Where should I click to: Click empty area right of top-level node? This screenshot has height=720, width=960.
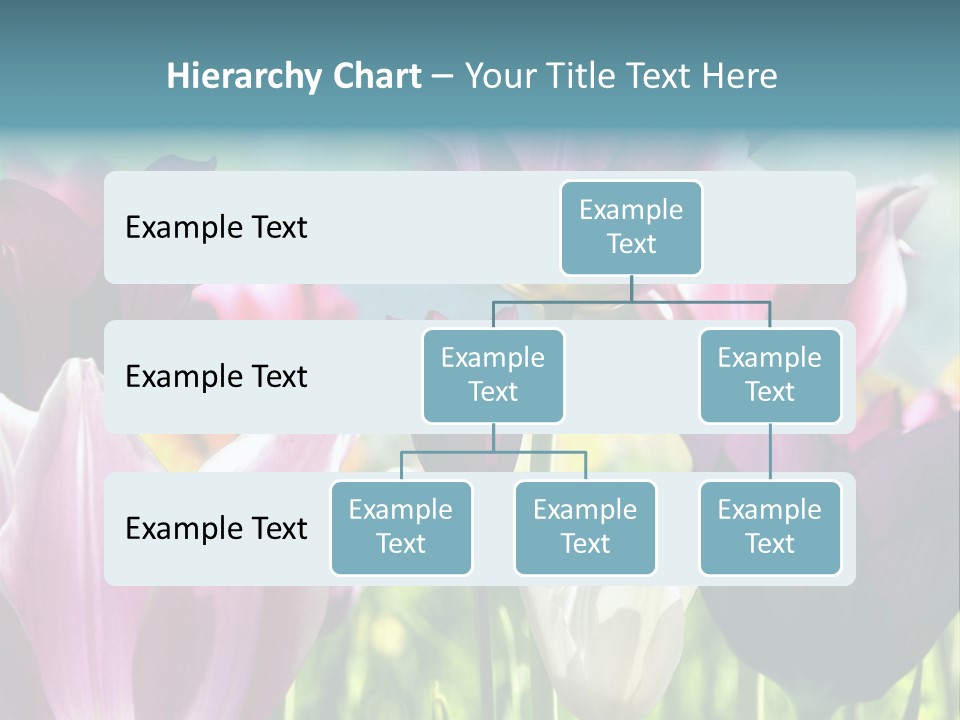(780, 227)
